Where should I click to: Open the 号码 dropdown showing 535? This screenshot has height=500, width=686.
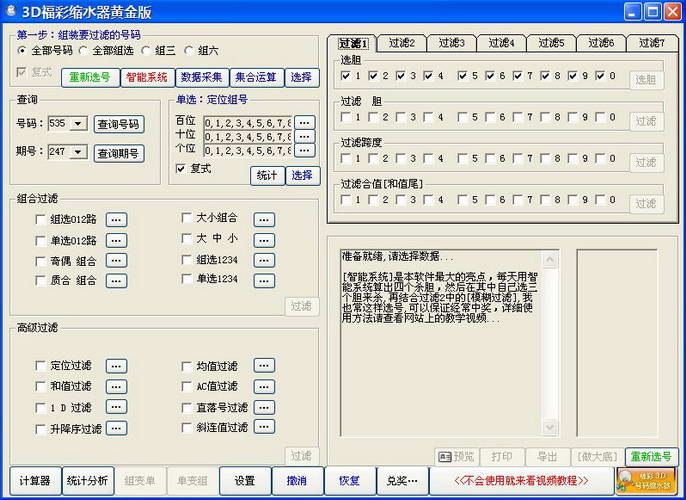79,124
